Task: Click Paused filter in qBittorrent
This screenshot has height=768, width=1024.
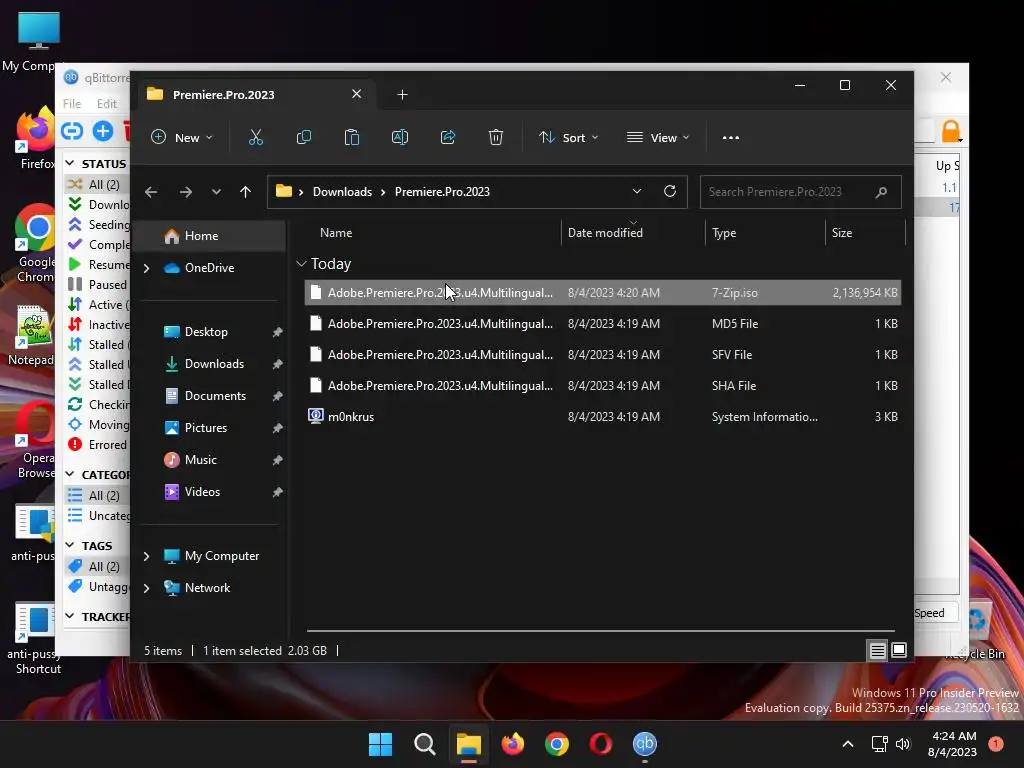Action: [98, 285]
